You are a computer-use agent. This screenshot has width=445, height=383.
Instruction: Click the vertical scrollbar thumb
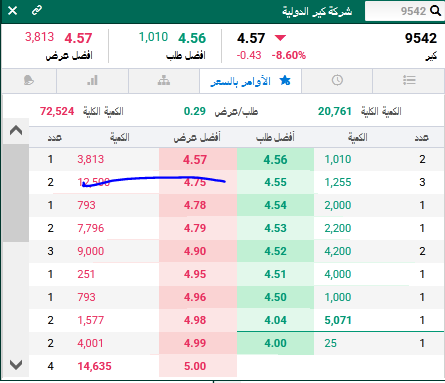point(16,193)
